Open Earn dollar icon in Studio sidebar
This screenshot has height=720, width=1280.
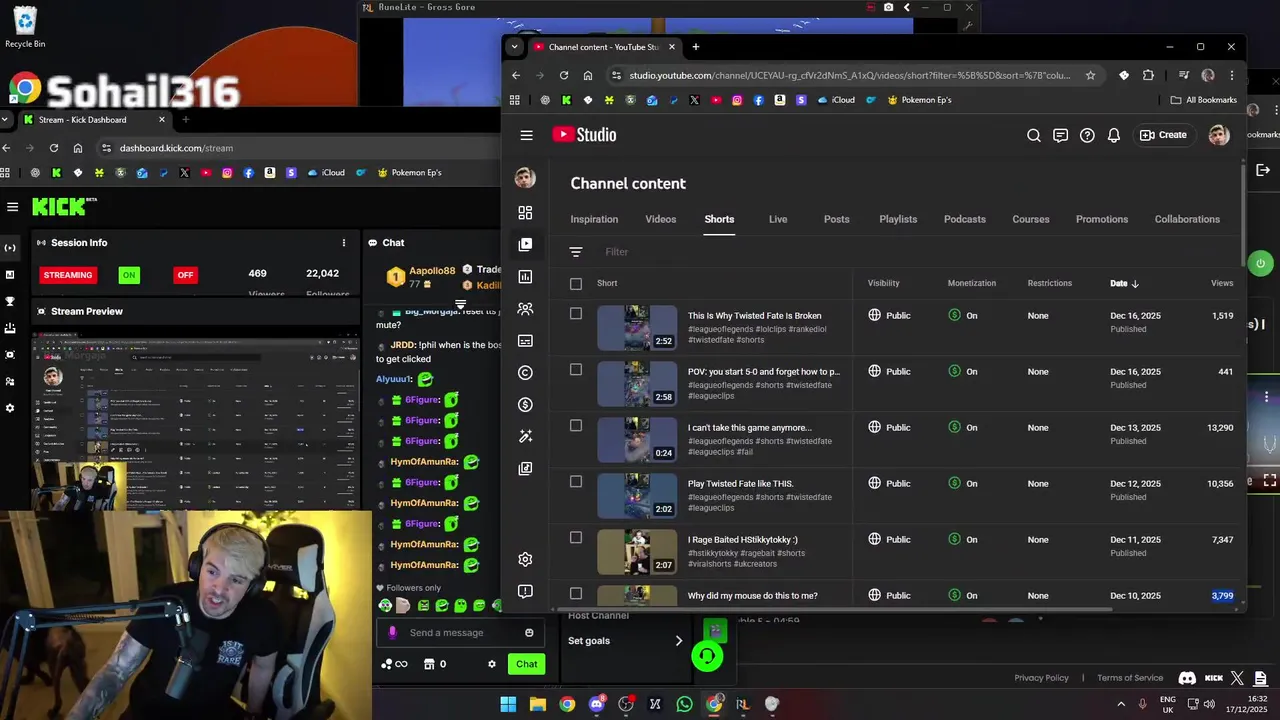525,405
